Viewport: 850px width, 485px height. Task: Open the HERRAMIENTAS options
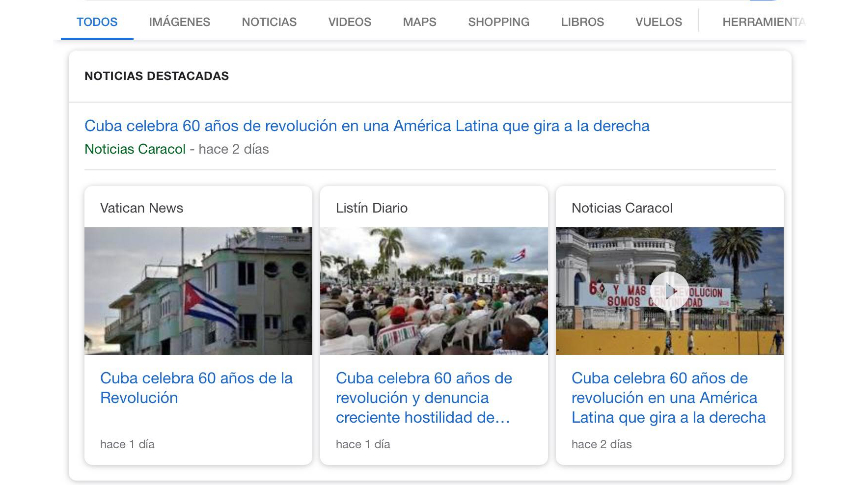(764, 22)
